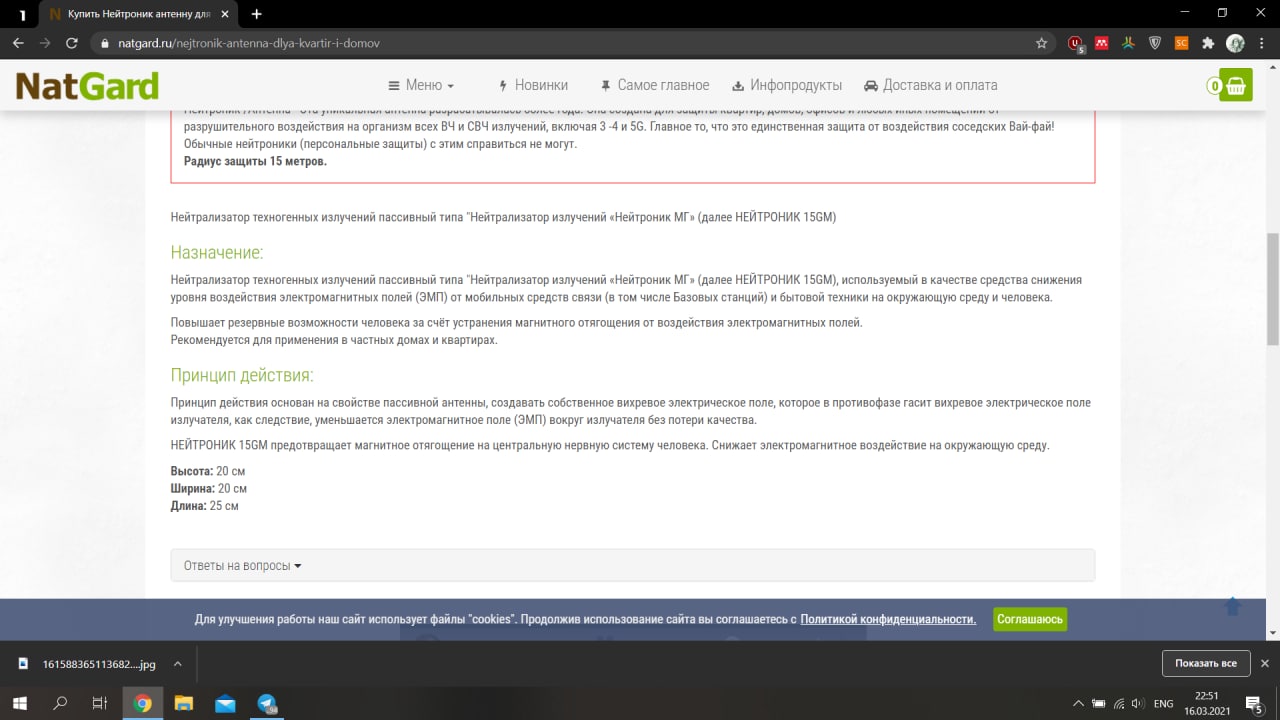Go back with the browser back arrow
This screenshot has height=720, width=1280.
pos(19,43)
